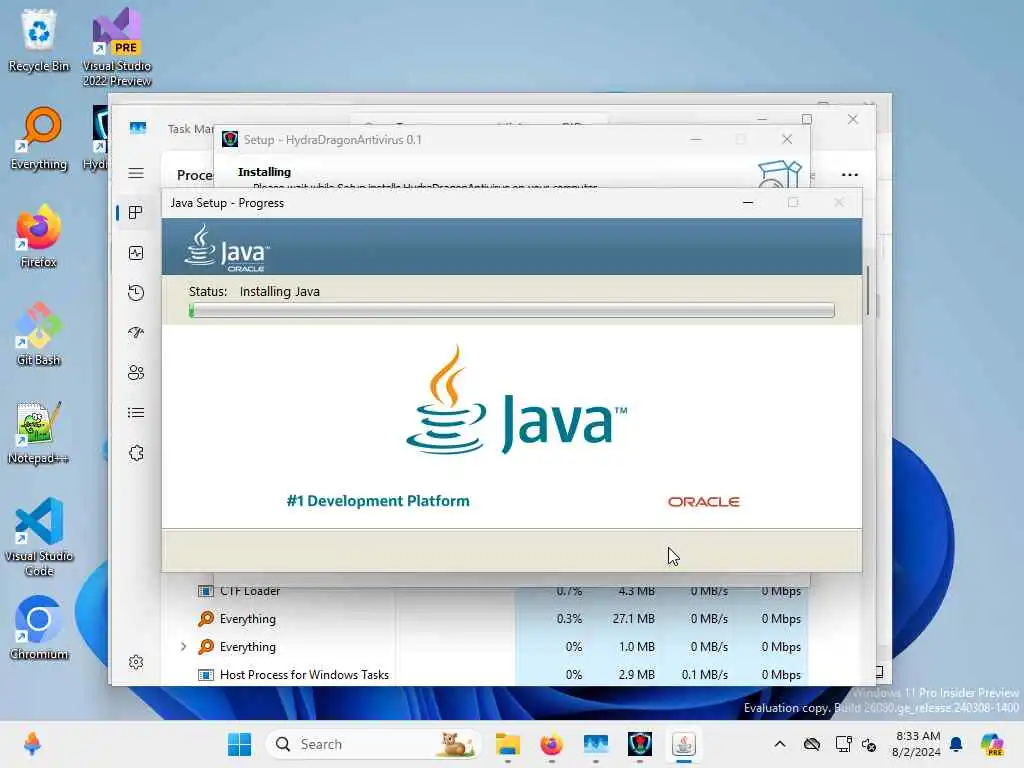Minimize the HydraDragonAntivirus Setup window
The height and width of the screenshot is (768, 1024).
coord(696,139)
